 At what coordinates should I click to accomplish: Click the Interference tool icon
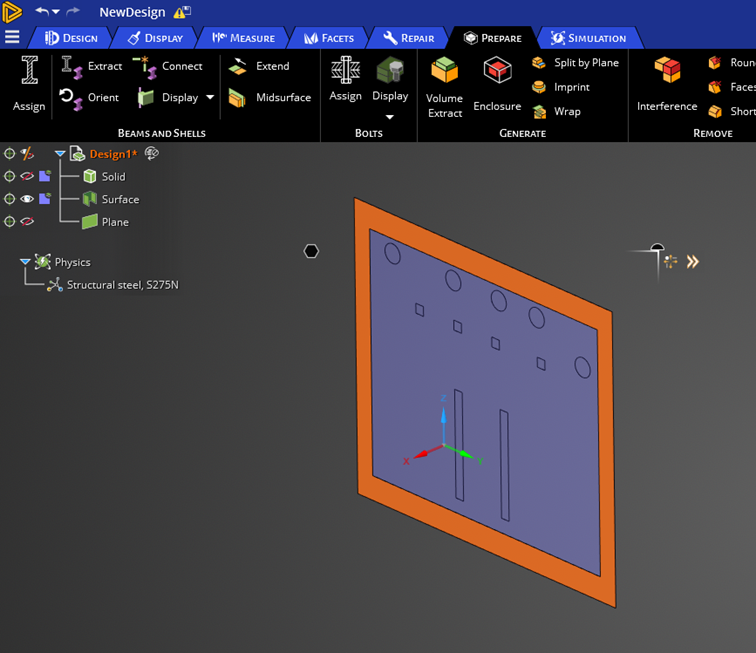667,84
